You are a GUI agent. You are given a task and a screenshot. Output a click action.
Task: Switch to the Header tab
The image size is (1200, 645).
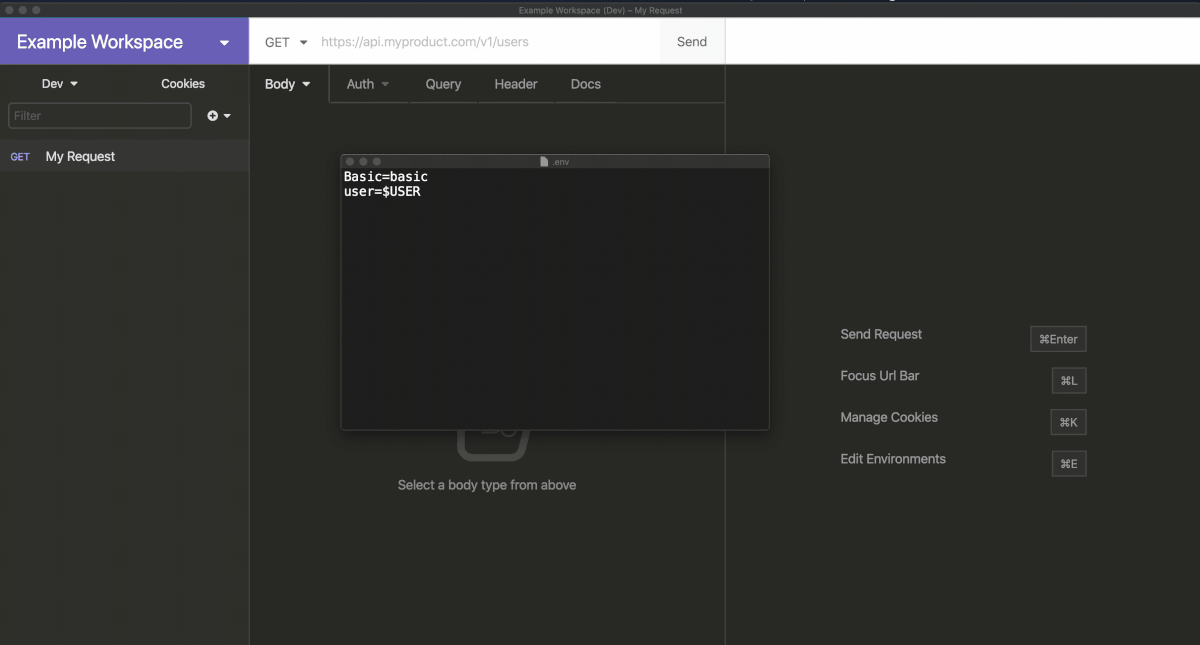pos(516,84)
